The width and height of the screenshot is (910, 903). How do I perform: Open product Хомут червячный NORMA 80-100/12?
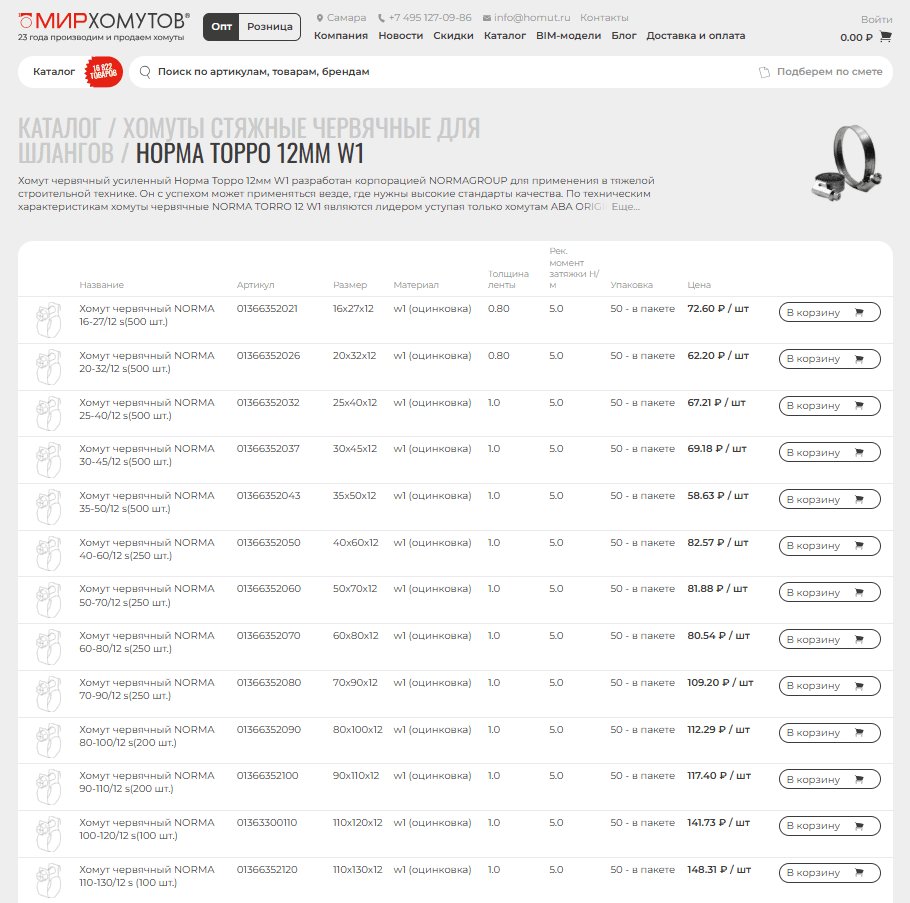tap(147, 736)
